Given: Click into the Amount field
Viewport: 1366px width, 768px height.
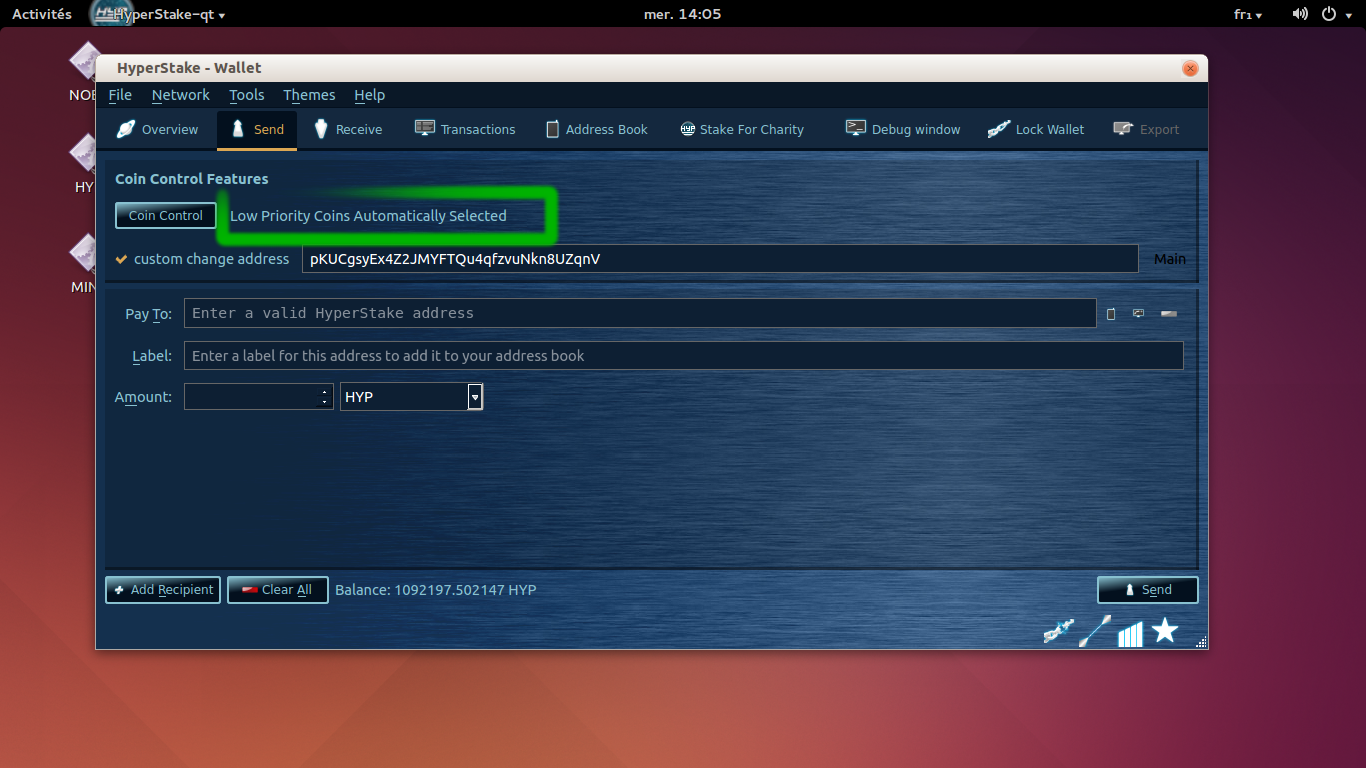Looking at the screenshot, I should [251, 397].
